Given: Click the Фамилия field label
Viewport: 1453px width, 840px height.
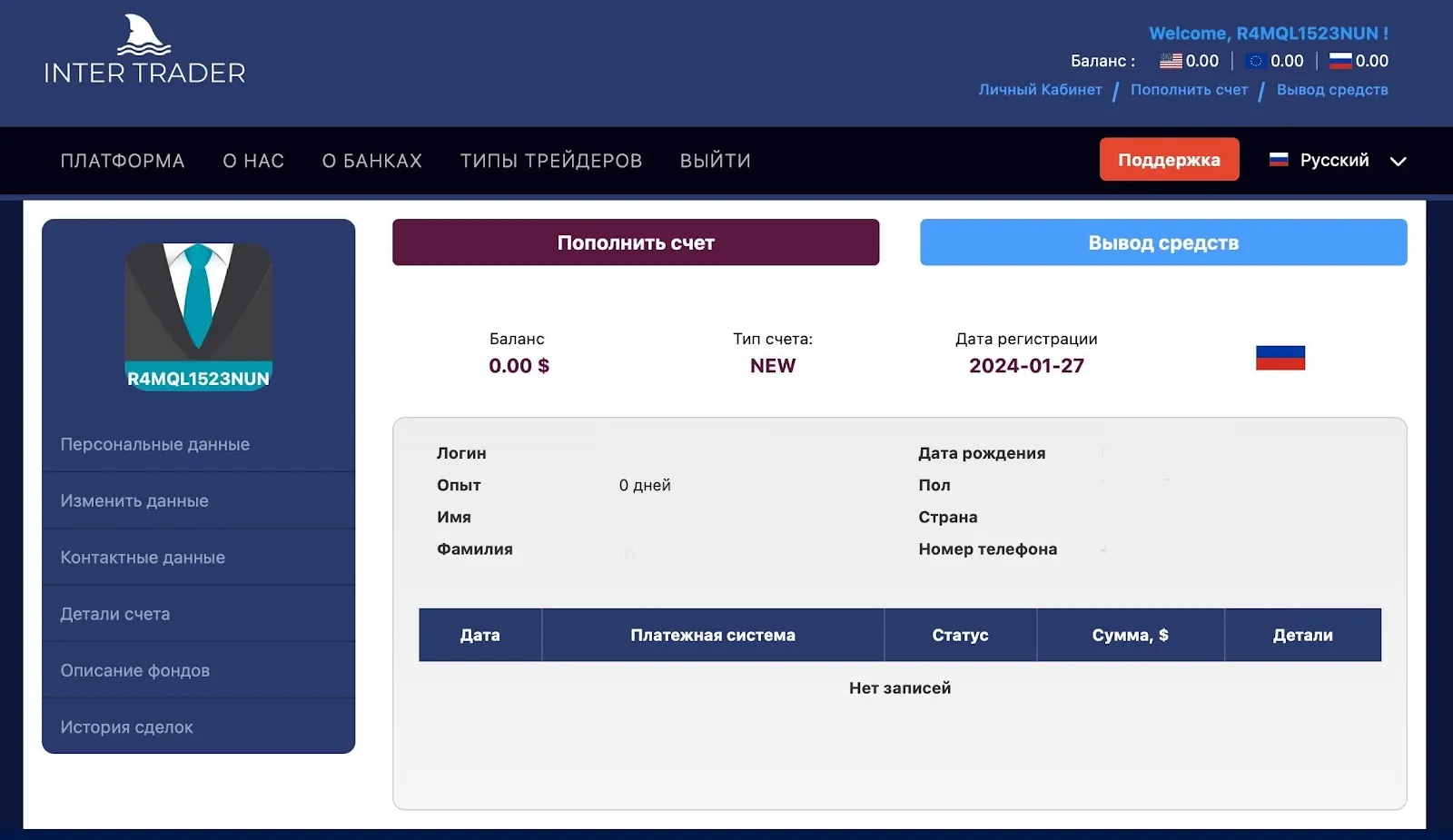Looking at the screenshot, I should coord(475,549).
